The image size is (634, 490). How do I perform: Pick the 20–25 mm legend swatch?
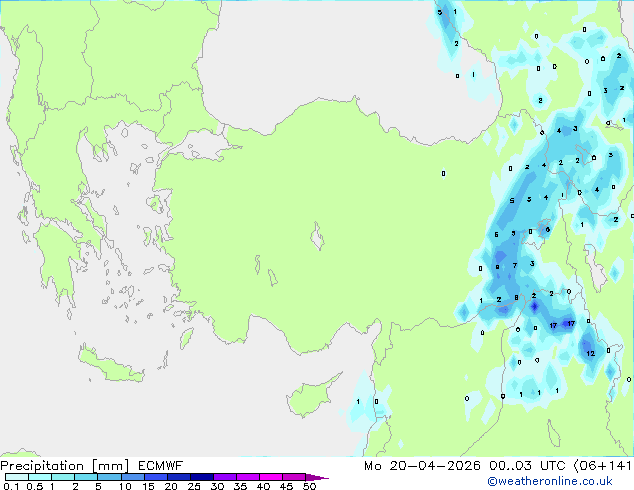click(178, 477)
